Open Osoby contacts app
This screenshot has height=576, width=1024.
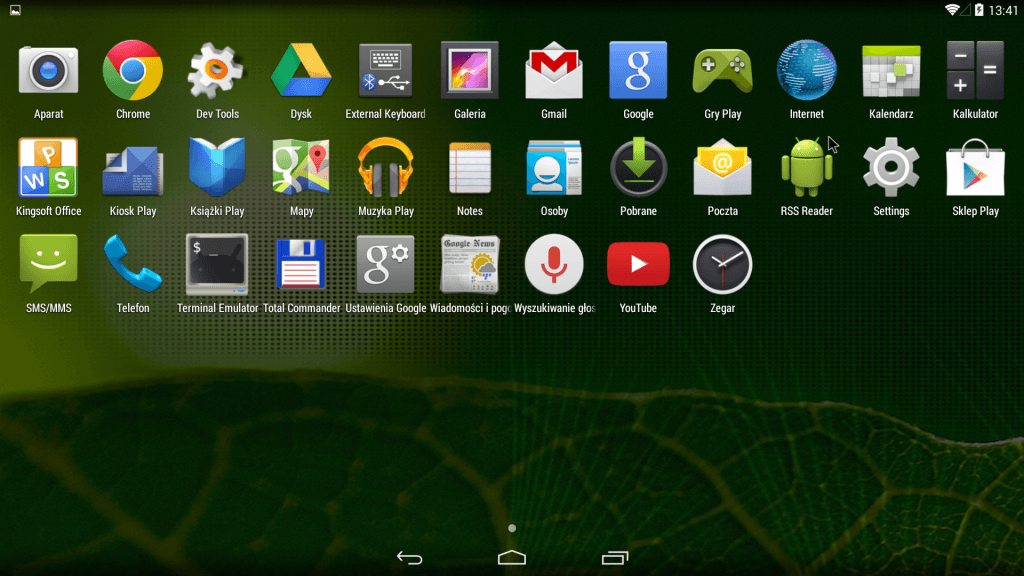point(554,168)
